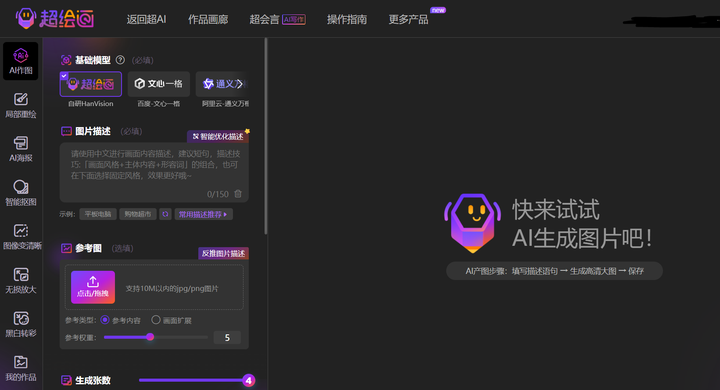Click the 参考图 section icon

tap(66, 248)
